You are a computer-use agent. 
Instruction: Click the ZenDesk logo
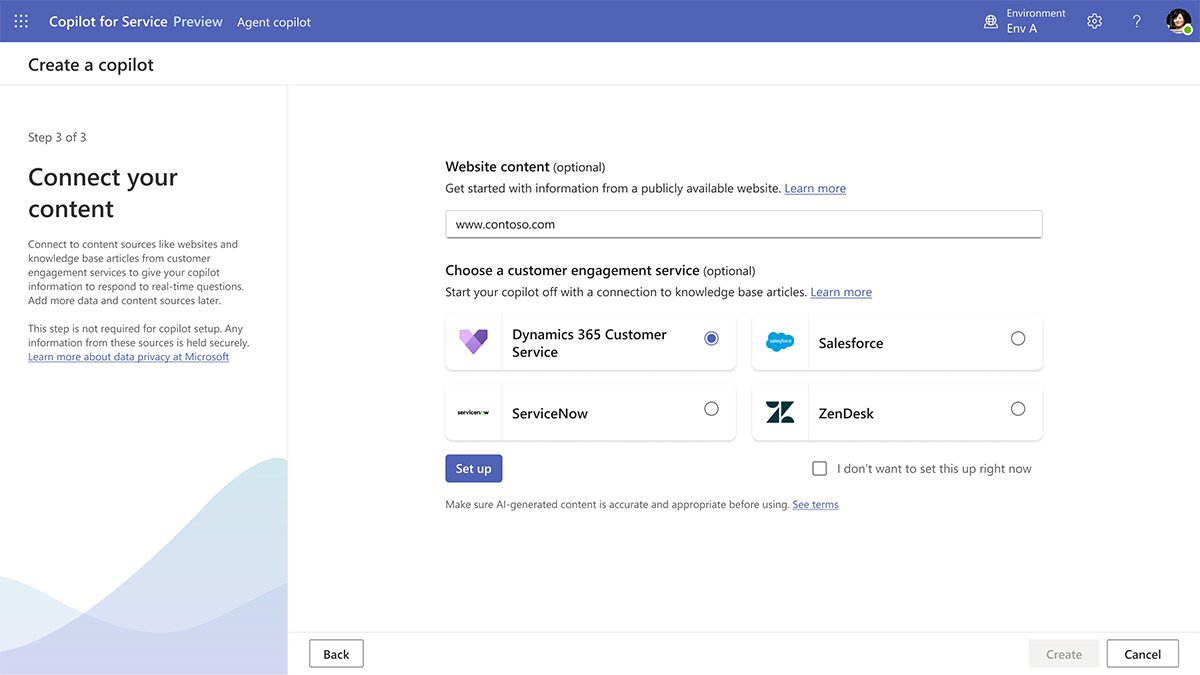click(780, 412)
